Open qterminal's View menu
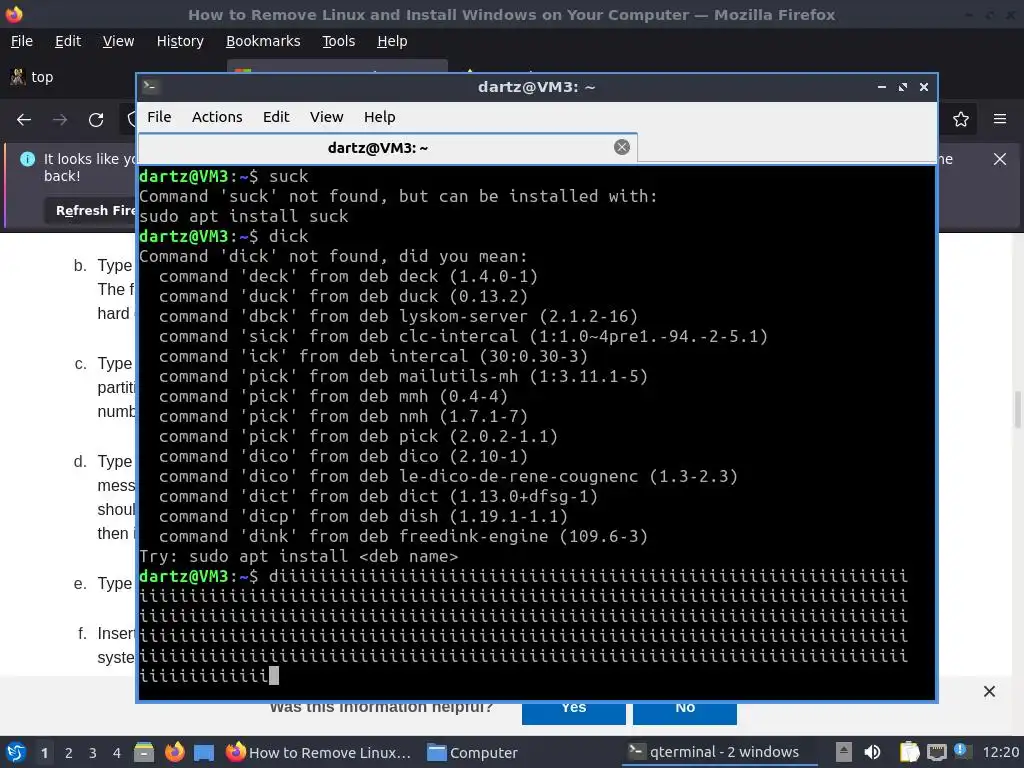 (x=327, y=117)
